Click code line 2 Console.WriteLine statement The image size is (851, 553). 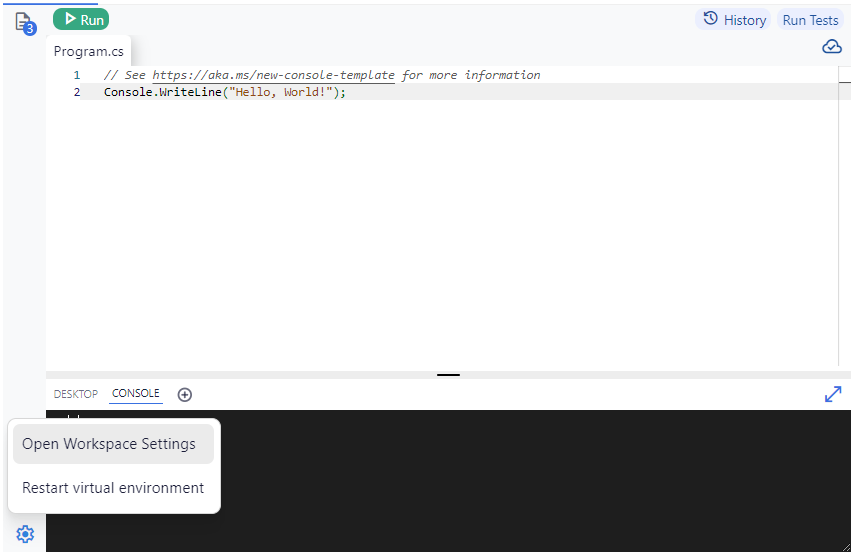pyautogui.click(x=225, y=92)
